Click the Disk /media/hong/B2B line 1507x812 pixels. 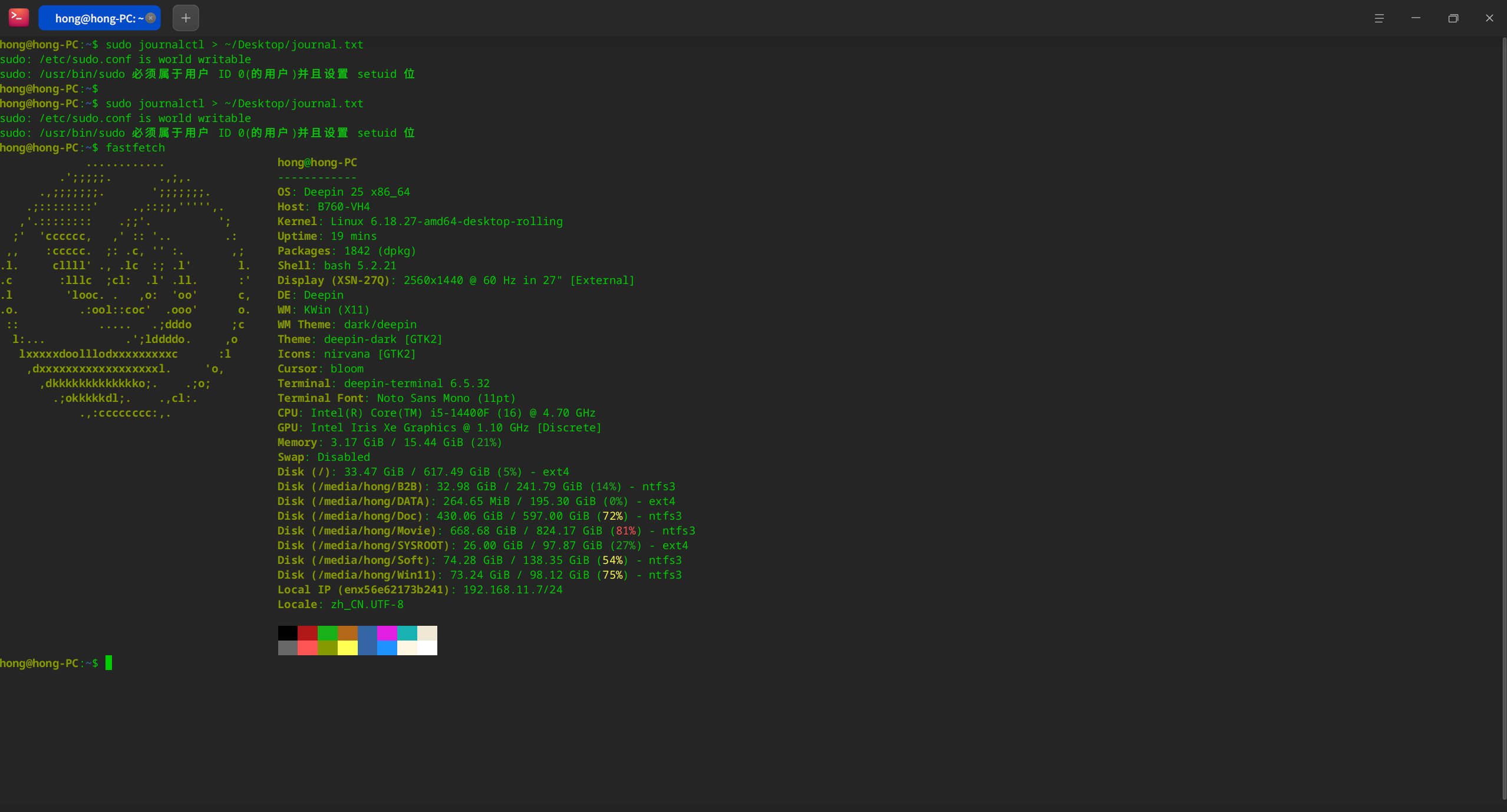point(476,487)
